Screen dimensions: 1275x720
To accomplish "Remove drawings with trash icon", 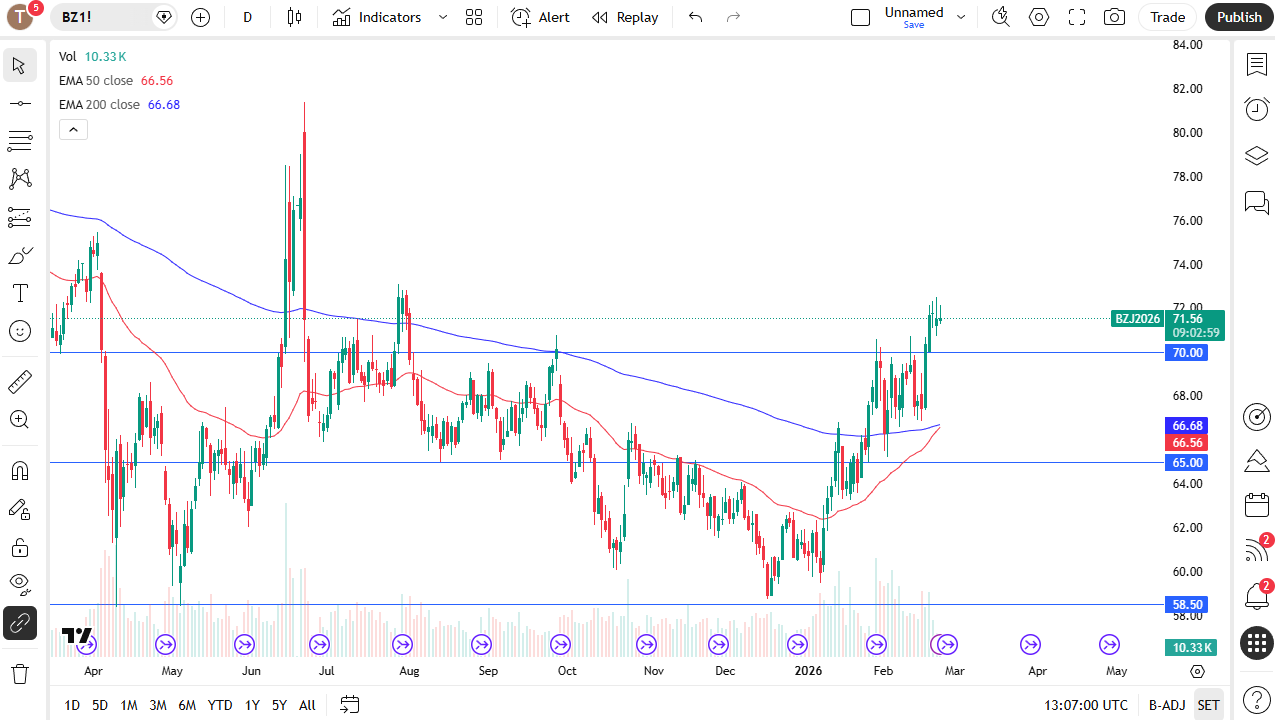I will tap(19, 673).
